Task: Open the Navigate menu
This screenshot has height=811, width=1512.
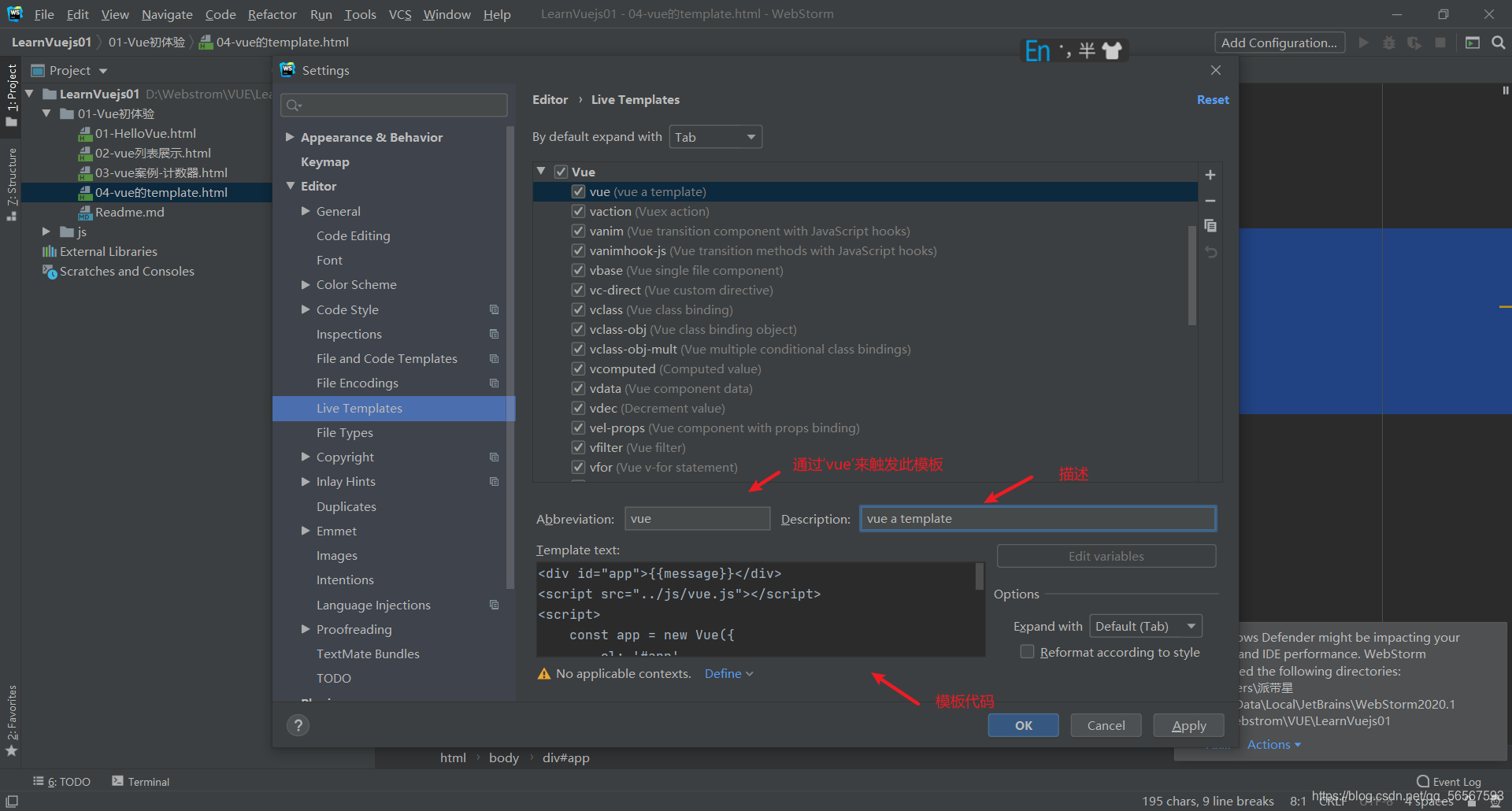Action: coord(167,14)
